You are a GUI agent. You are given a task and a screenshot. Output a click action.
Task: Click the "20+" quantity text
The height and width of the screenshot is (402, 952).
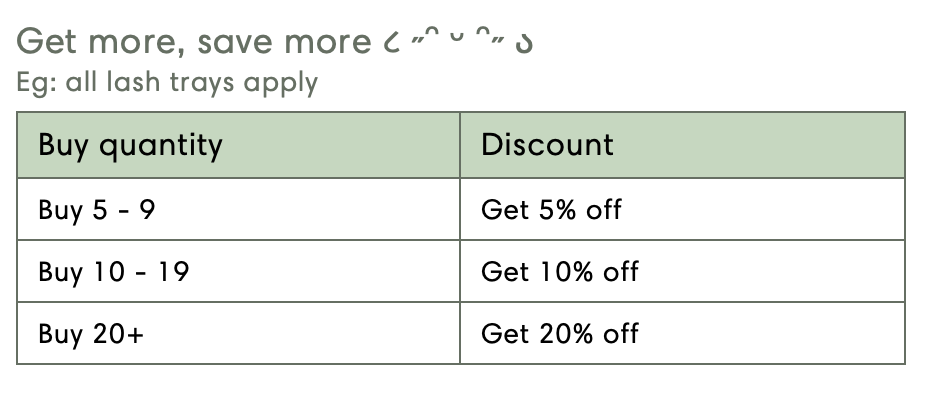tap(117, 334)
